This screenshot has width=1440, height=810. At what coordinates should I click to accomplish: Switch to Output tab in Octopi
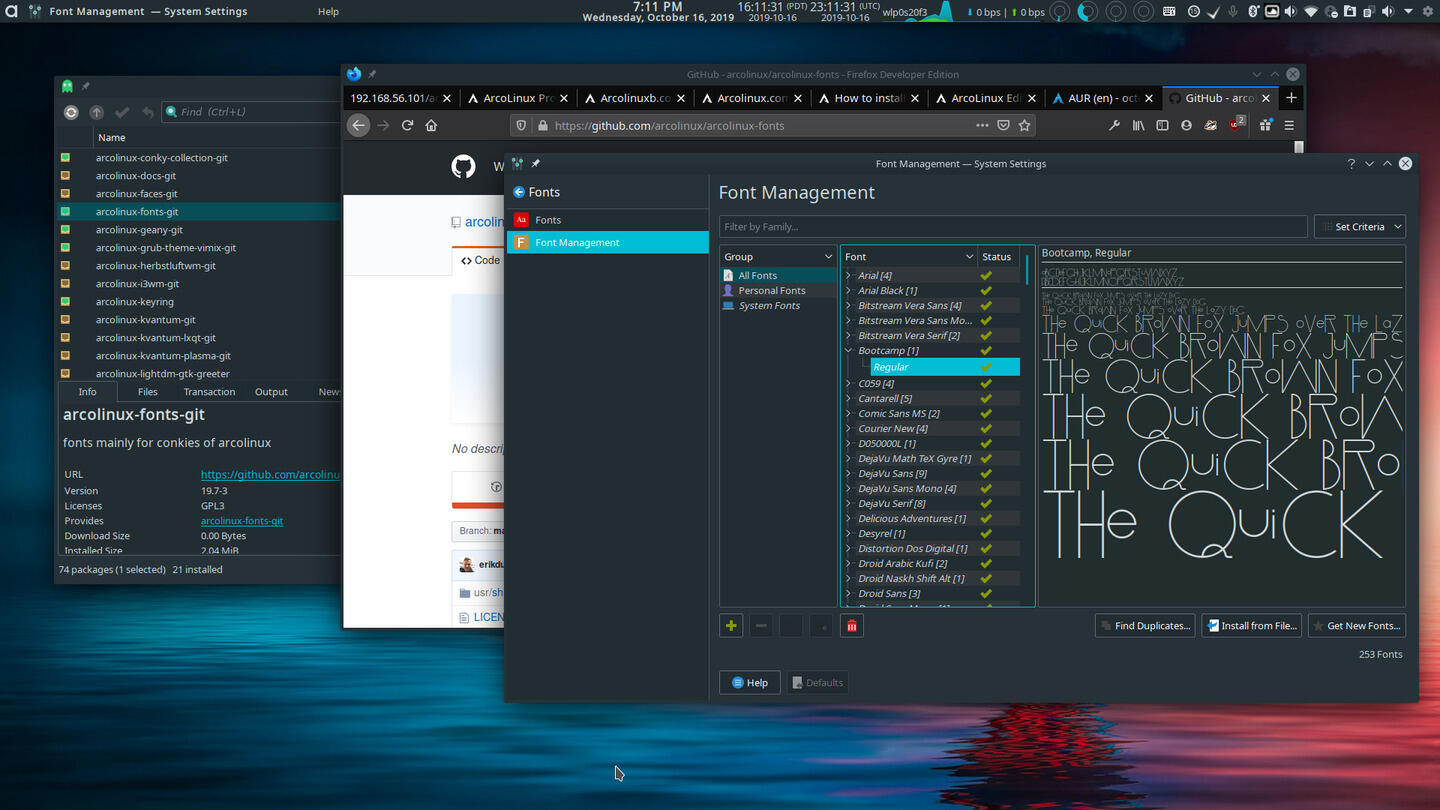(x=271, y=392)
